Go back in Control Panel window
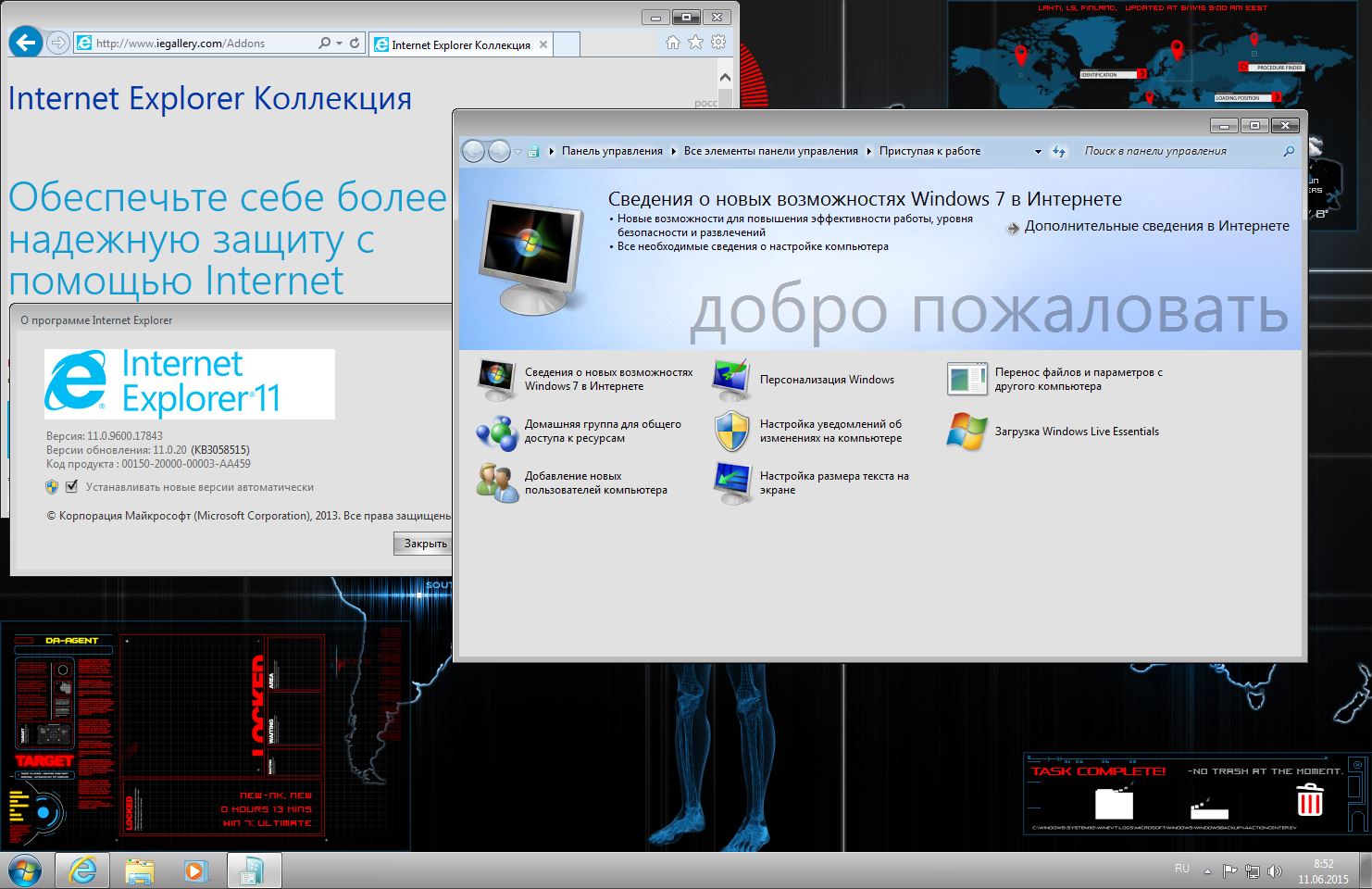Image resolution: width=1372 pixels, height=889 pixels. 473,151
